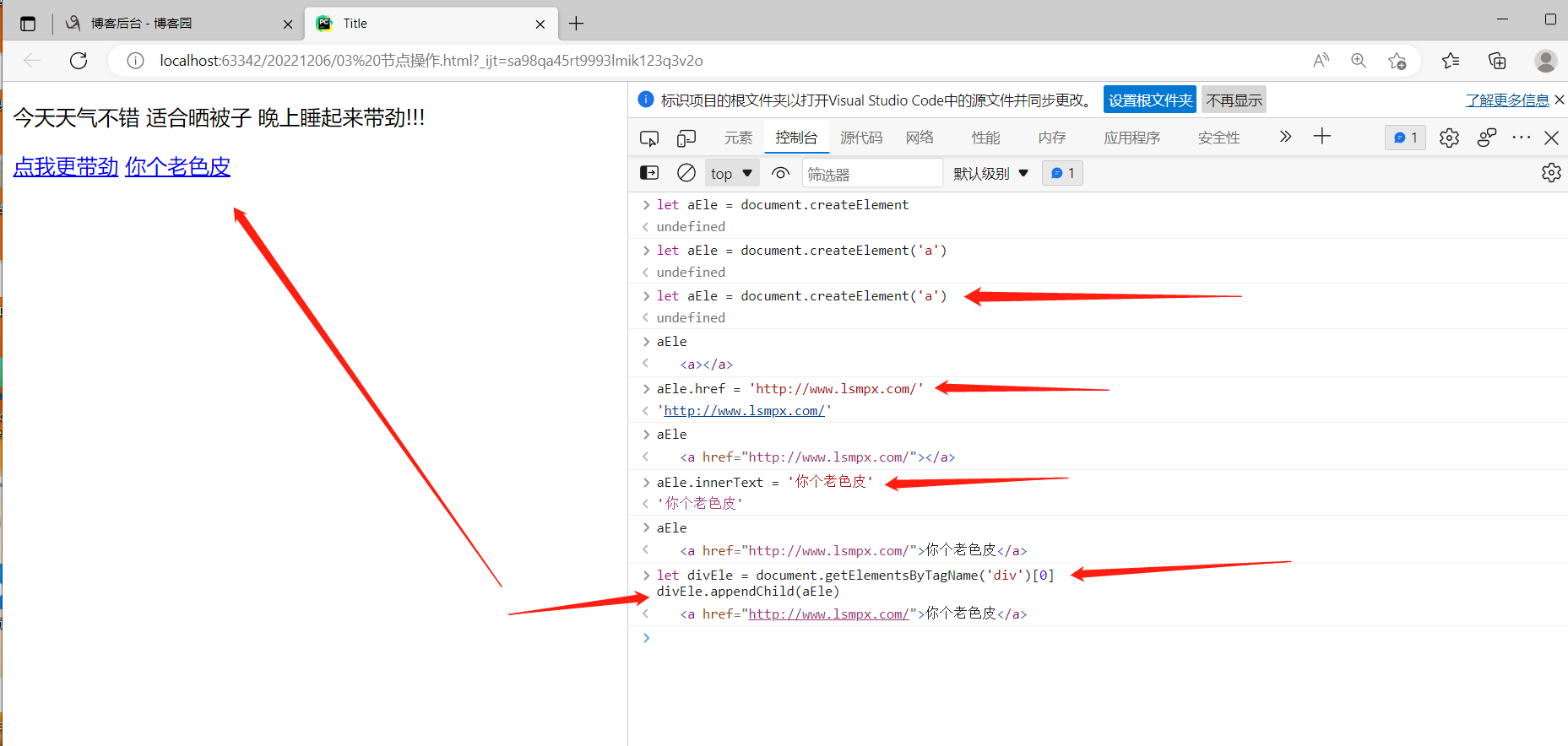Switch to the Network tab (网络)
Screen dimensions: 1568x746
point(920,138)
